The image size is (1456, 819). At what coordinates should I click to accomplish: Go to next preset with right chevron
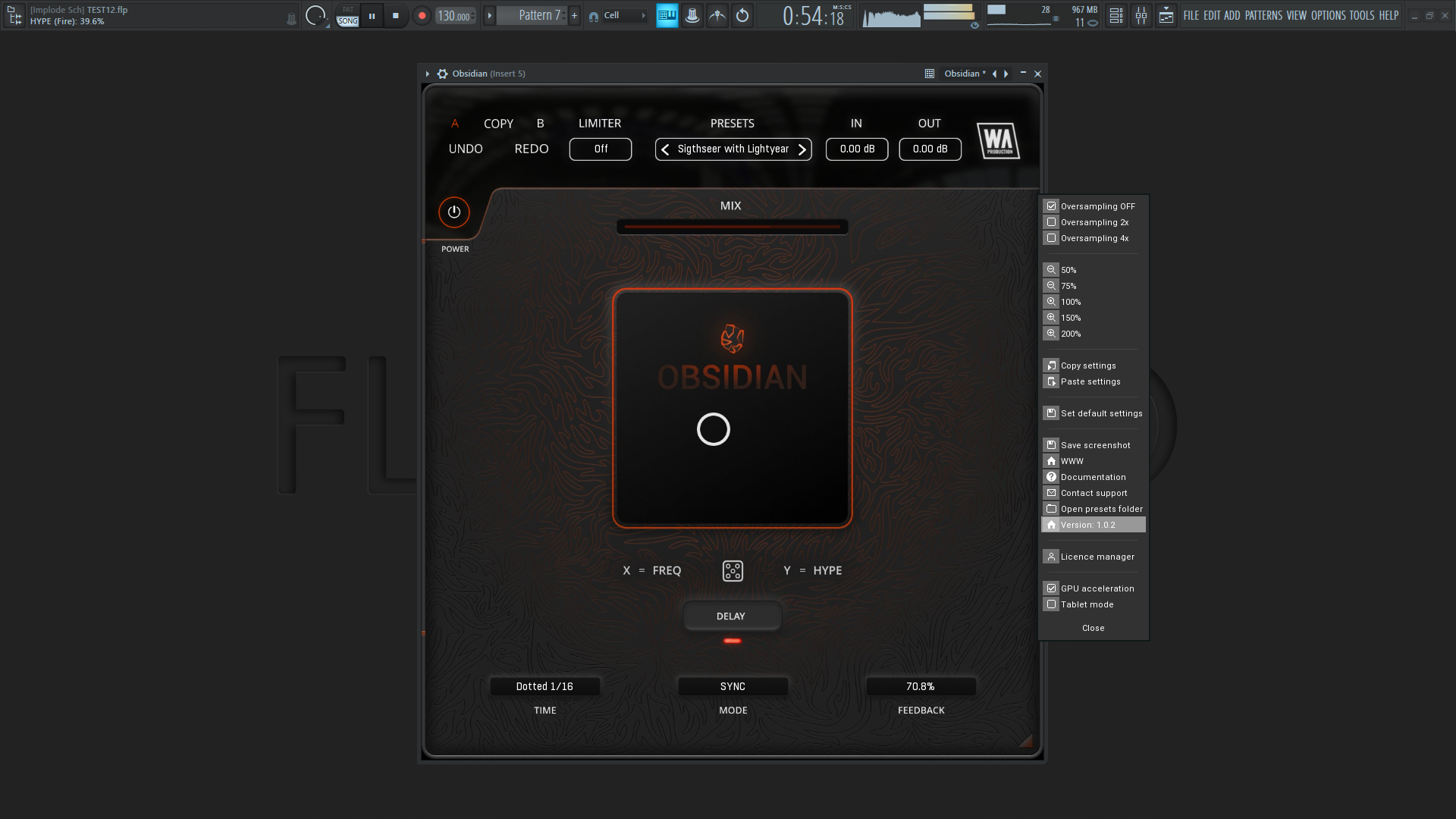point(802,149)
